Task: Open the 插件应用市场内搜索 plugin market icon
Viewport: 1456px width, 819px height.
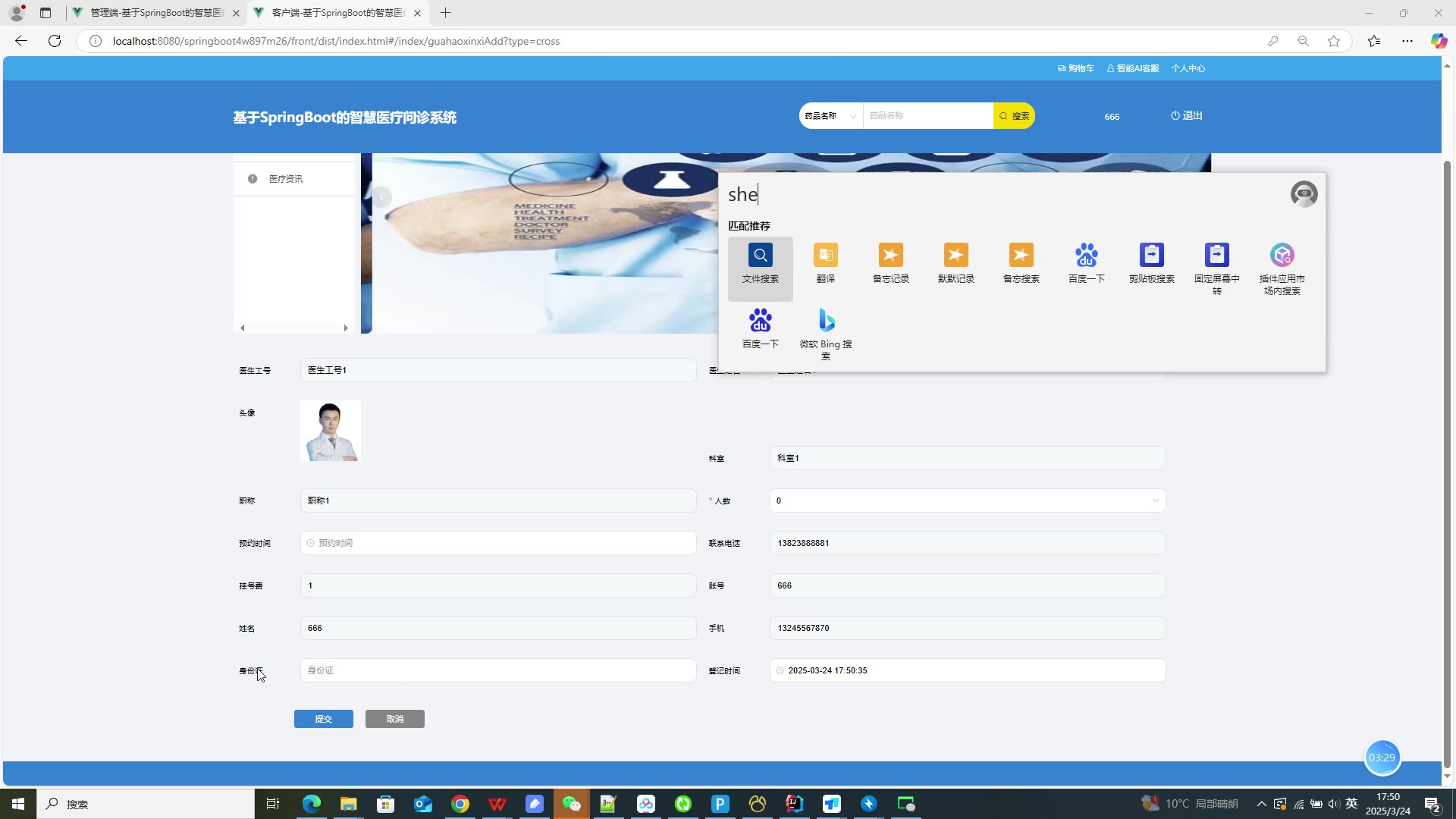Action: coord(1282,265)
